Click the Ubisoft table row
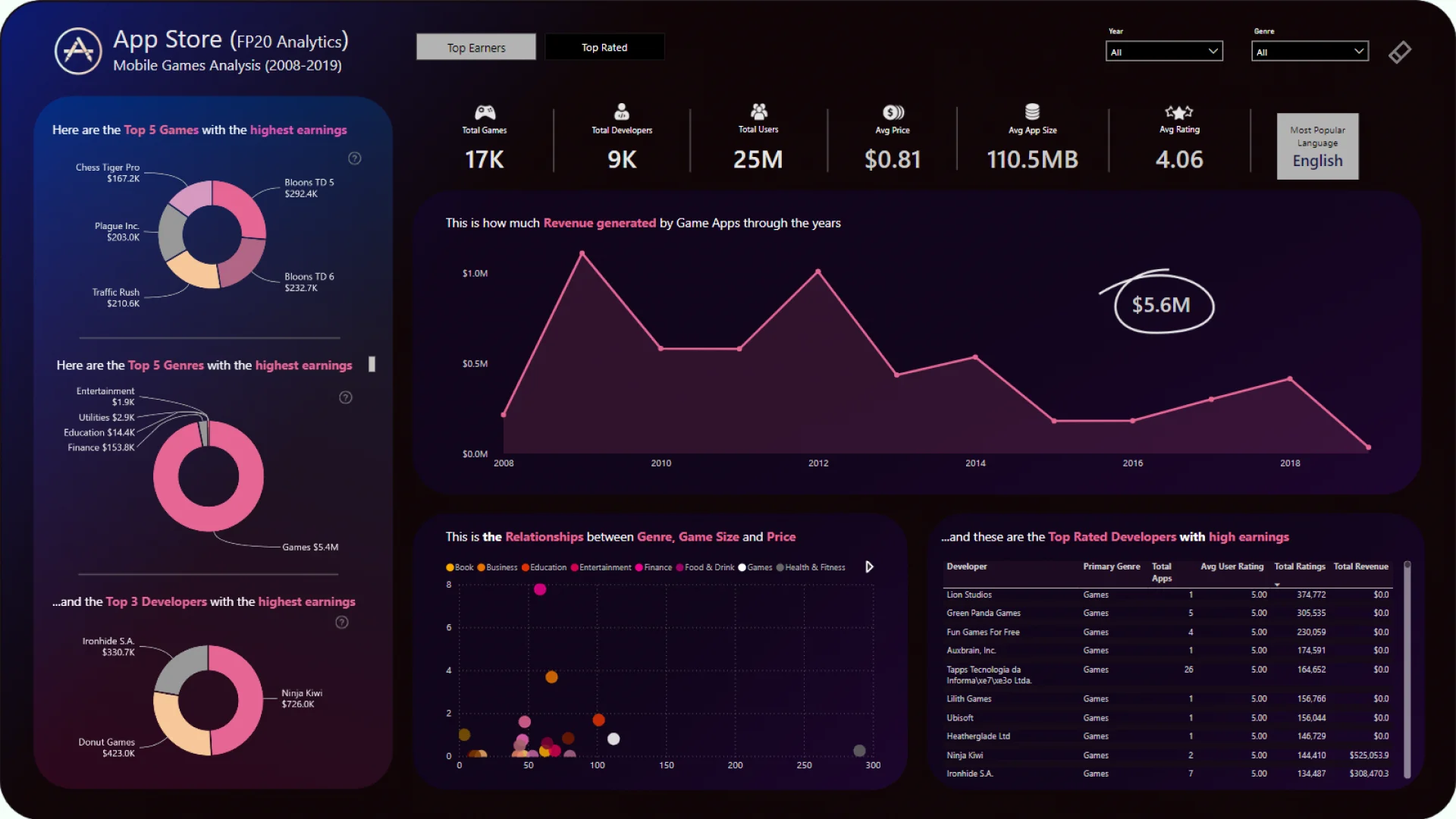 click(1168, 717)
